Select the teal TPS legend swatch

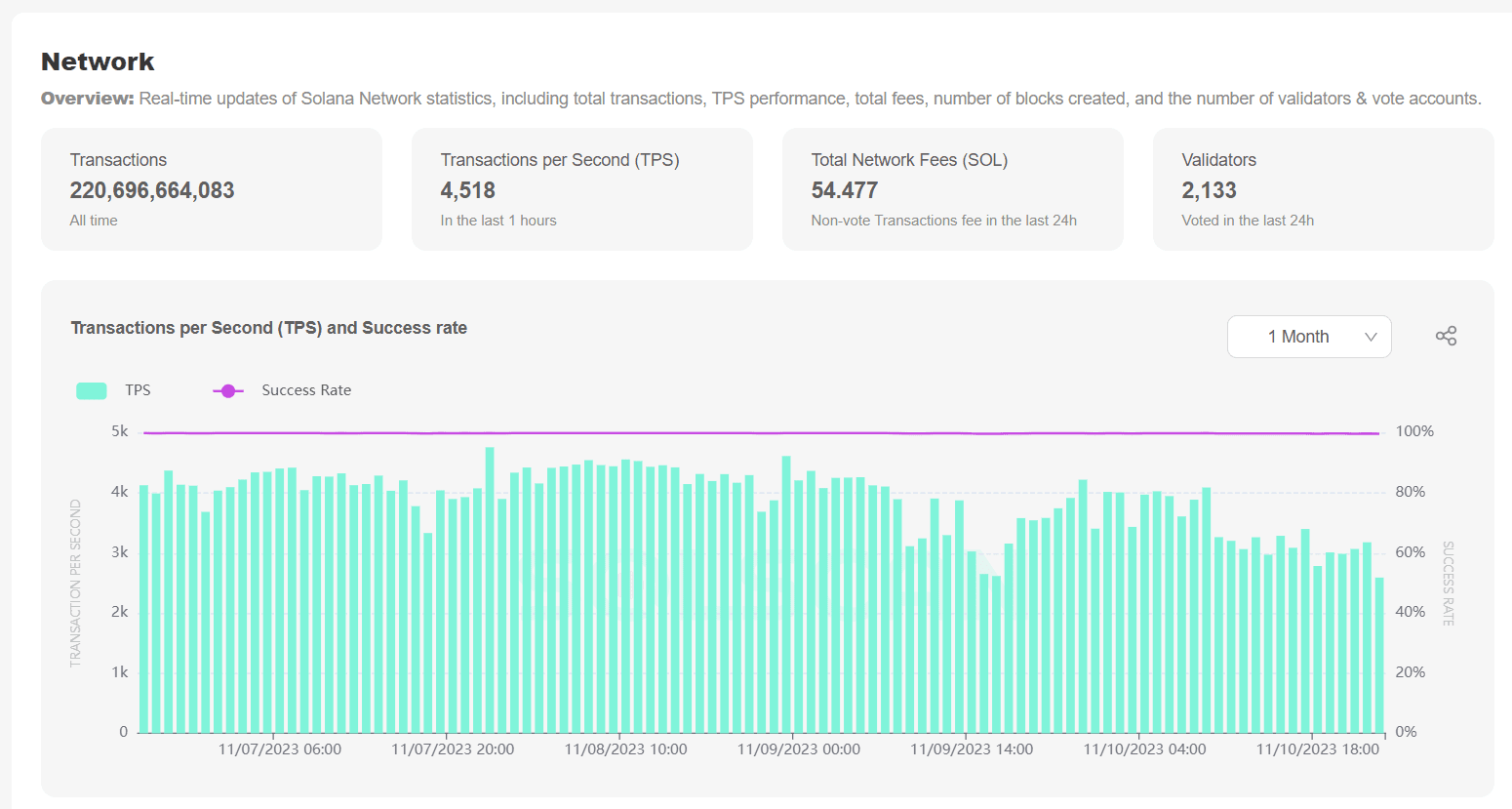coord(91,389)
